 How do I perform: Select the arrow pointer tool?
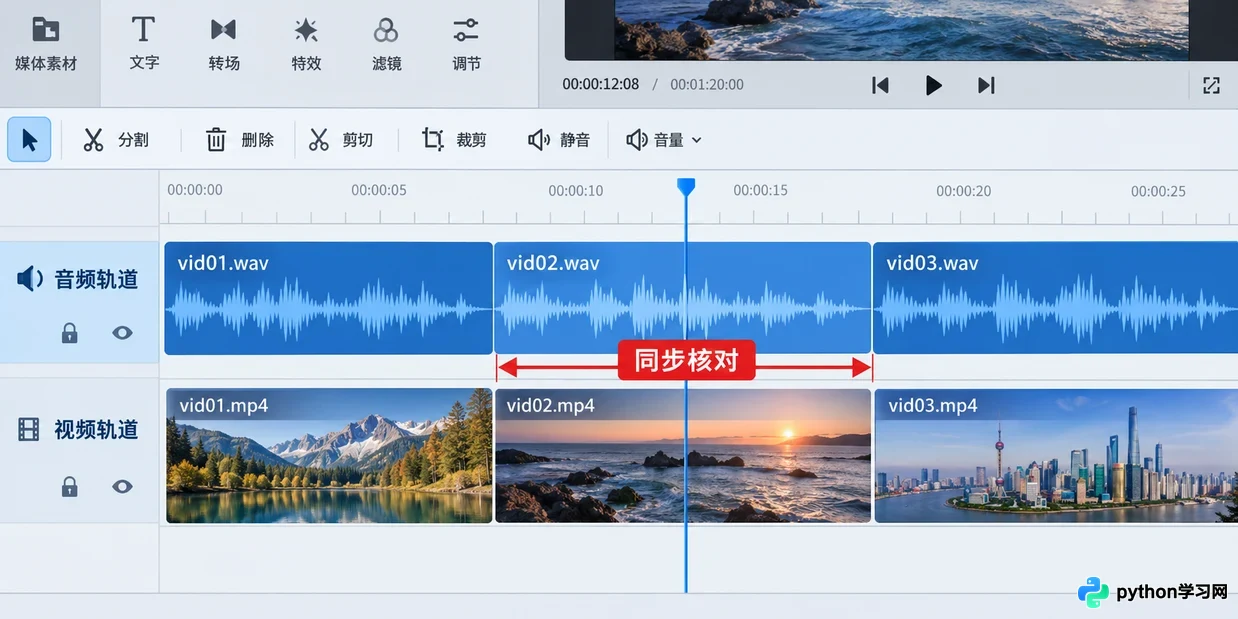pyautogui.click(x=29, y=139)
